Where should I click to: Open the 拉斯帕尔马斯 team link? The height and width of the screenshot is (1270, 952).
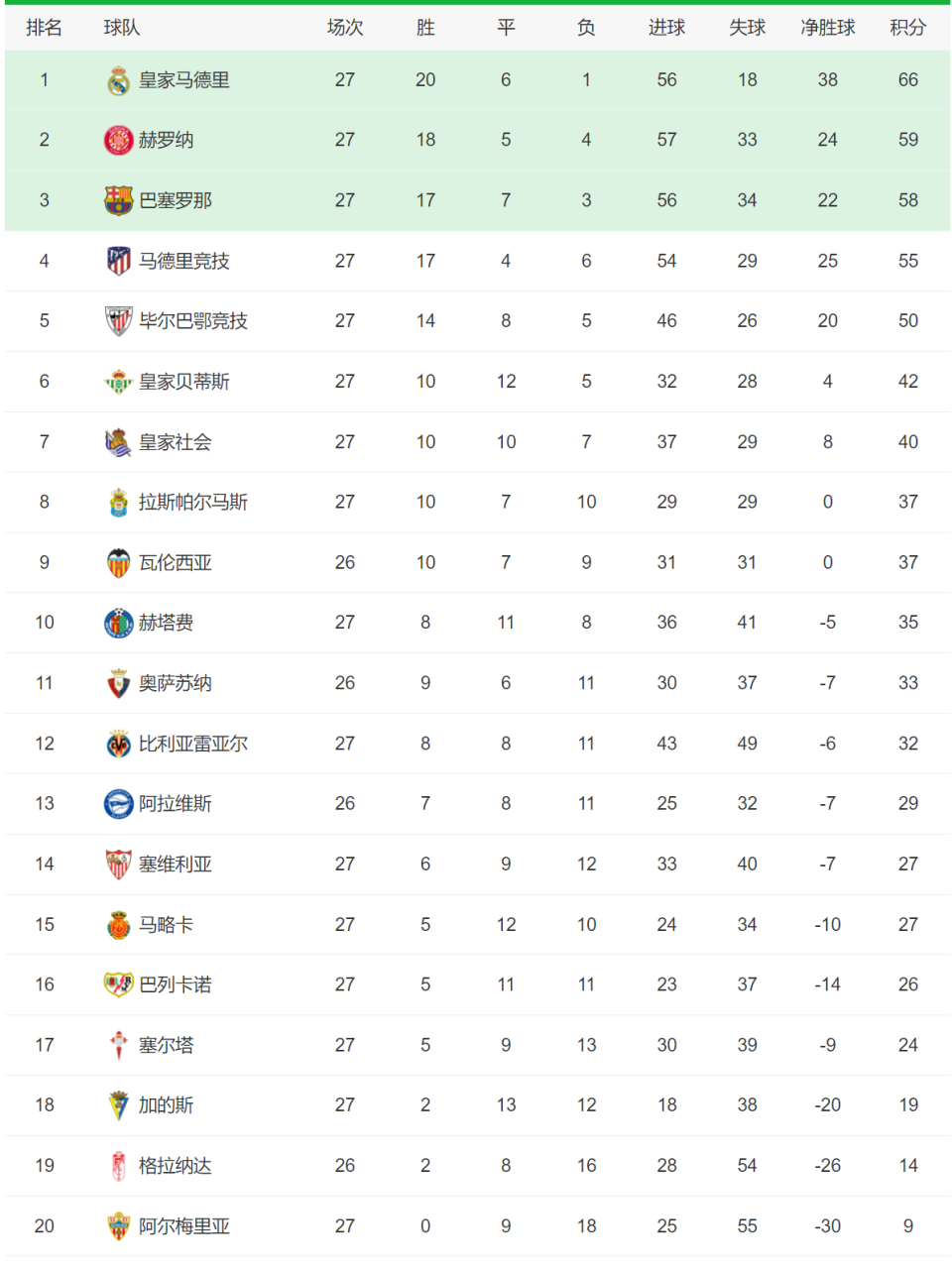(193, 503)
